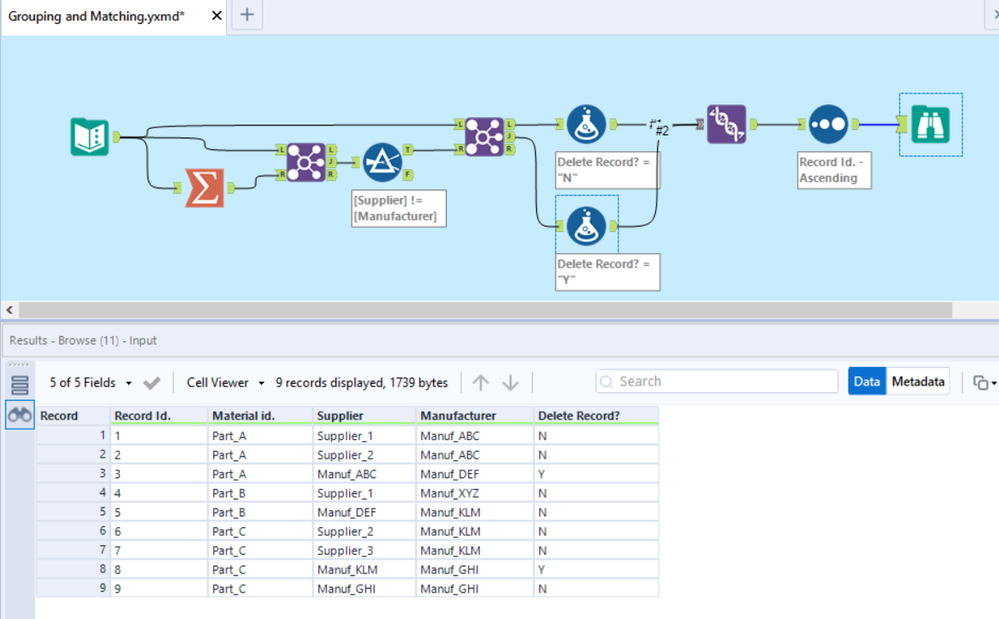This screenshot has height=619, width=999.
Task: Select the Manuf_GHI supplier cell in row 9
Action: pos(364,588)
